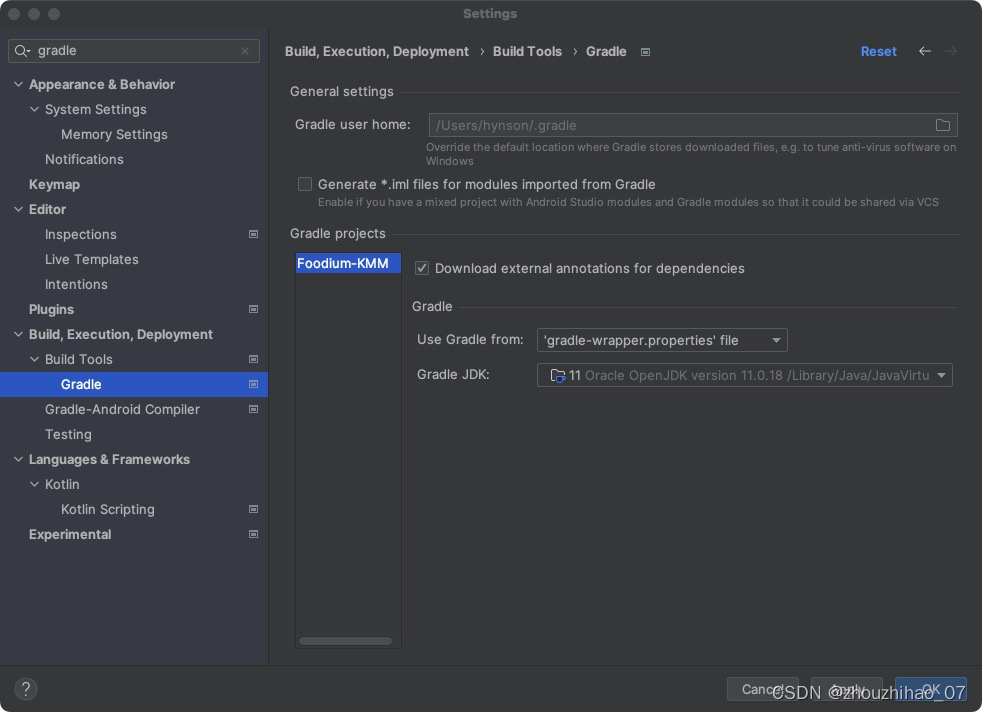This screenshot has height=712, width=982.
Task: Select Gradle in the settings tree
Action: click(134, 384)
